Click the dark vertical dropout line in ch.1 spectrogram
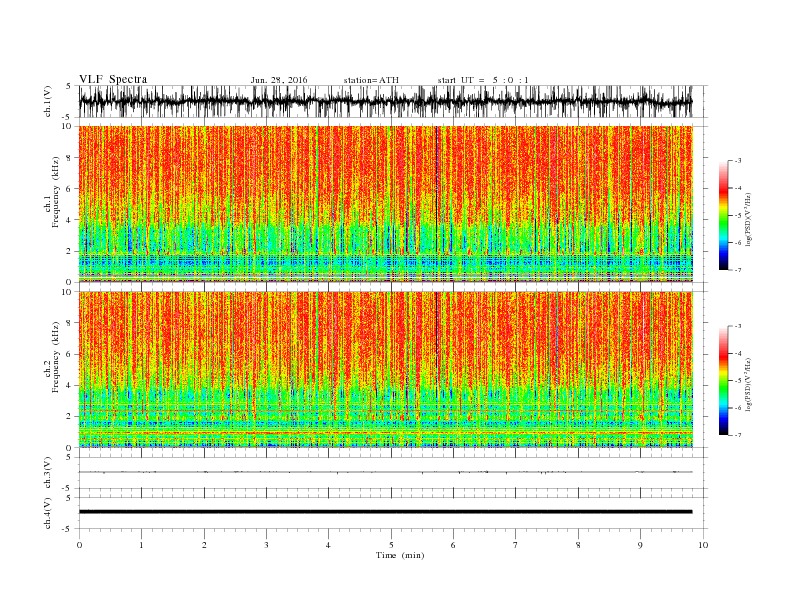Viewport: 792px width, 612px height. [x=436, y=204]
